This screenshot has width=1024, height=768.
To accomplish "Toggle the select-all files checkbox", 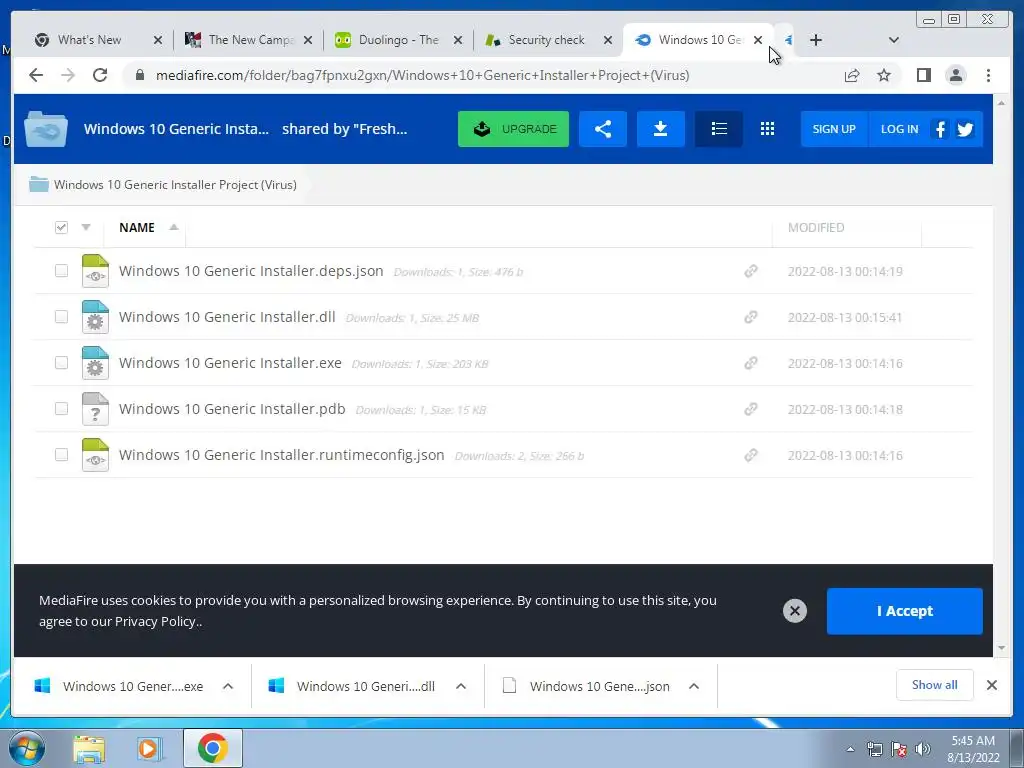I will tap(61, 227).
